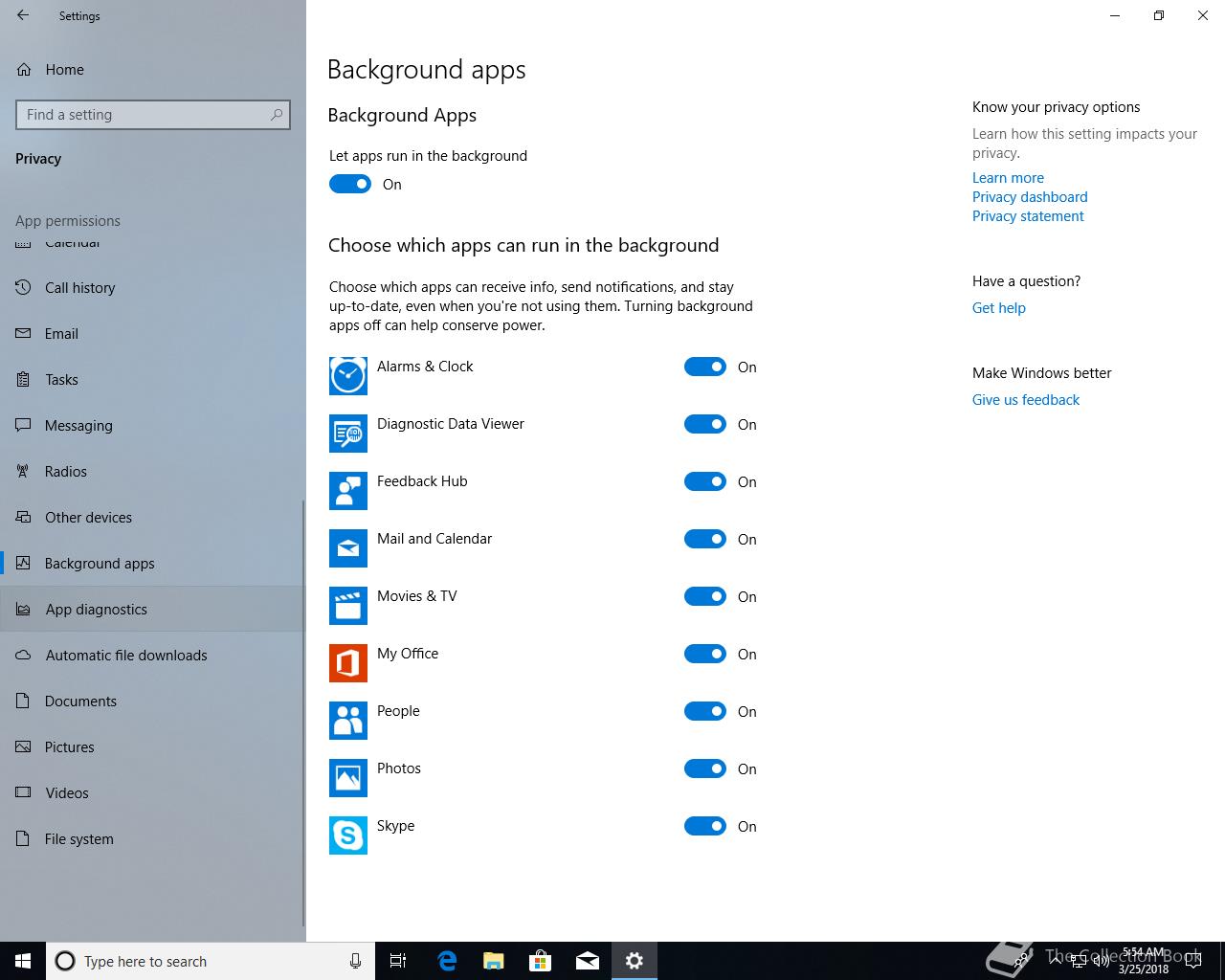This screenshot has width=1225, height=980.
Task: Click the Learn more link
Action: click(1008, 177)
